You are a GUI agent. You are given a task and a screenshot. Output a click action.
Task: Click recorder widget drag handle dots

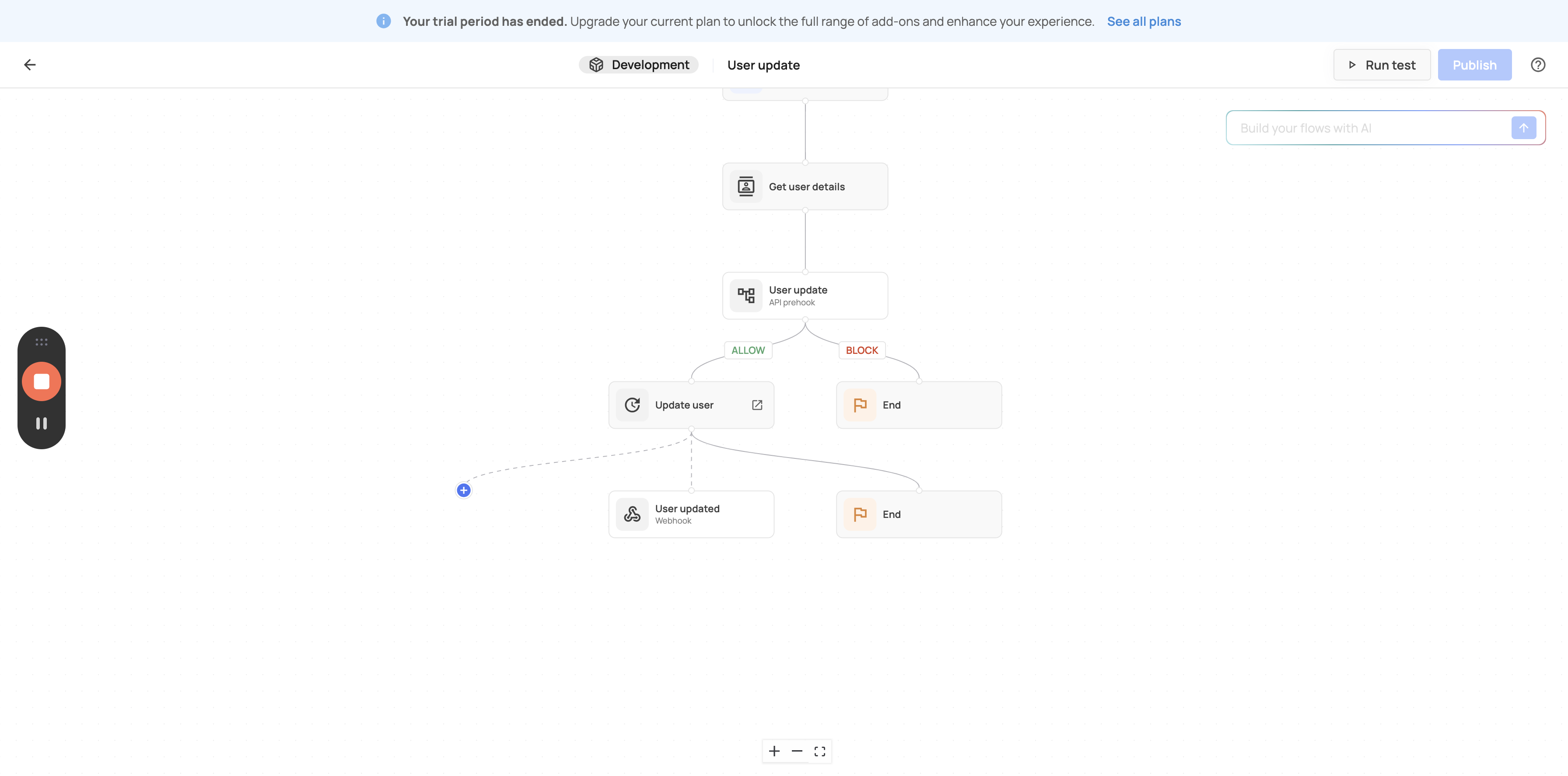point(42,342)
